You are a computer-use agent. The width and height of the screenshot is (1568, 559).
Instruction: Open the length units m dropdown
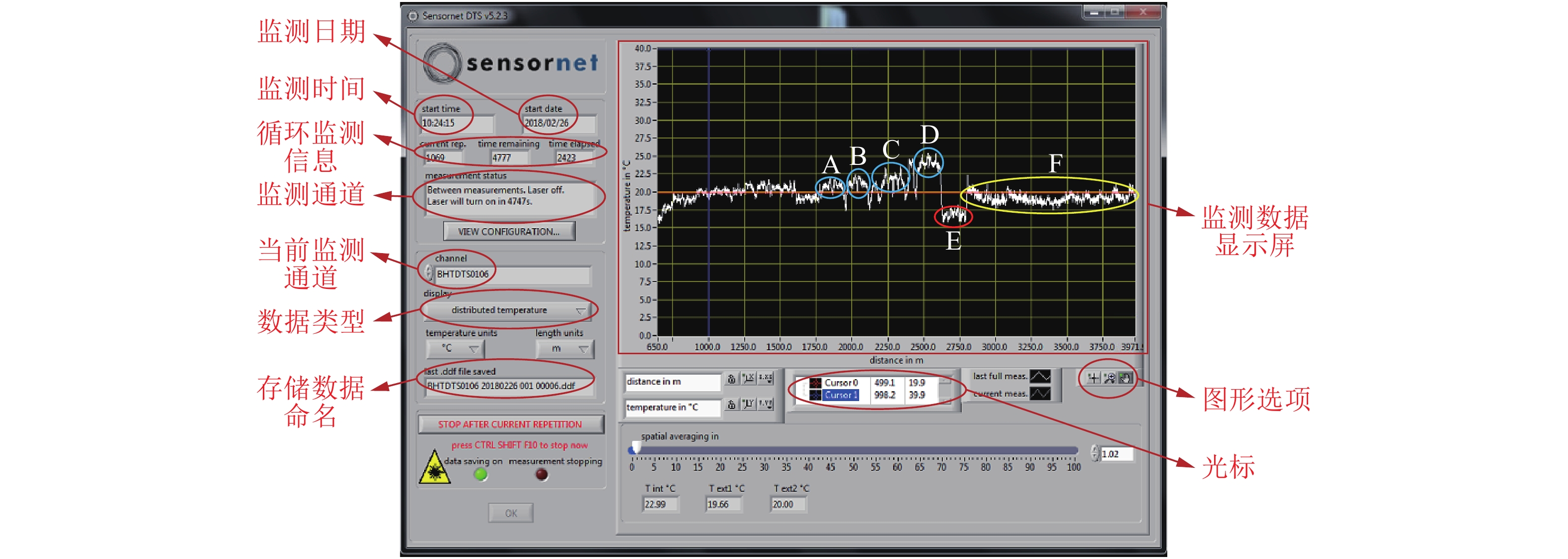564,349
